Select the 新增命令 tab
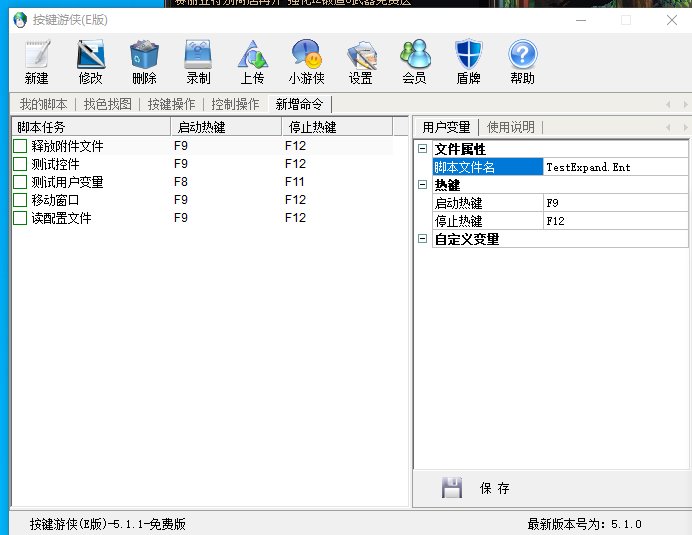This screenshot has width=692, height=535. pos(299,105)
